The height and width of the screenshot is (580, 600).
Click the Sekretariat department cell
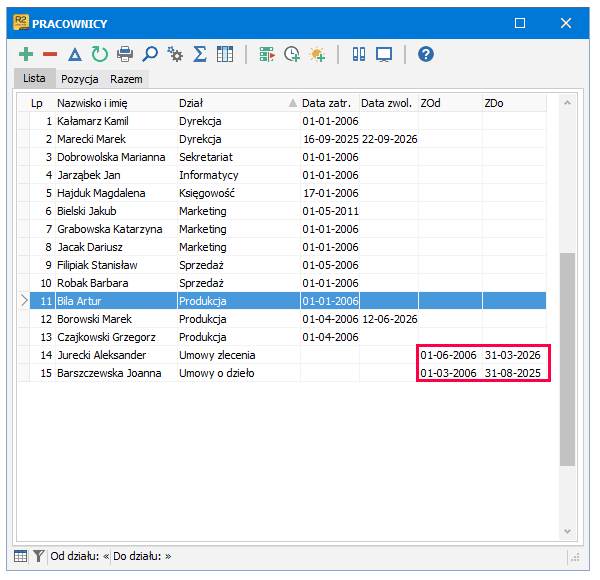pos(239,157)
